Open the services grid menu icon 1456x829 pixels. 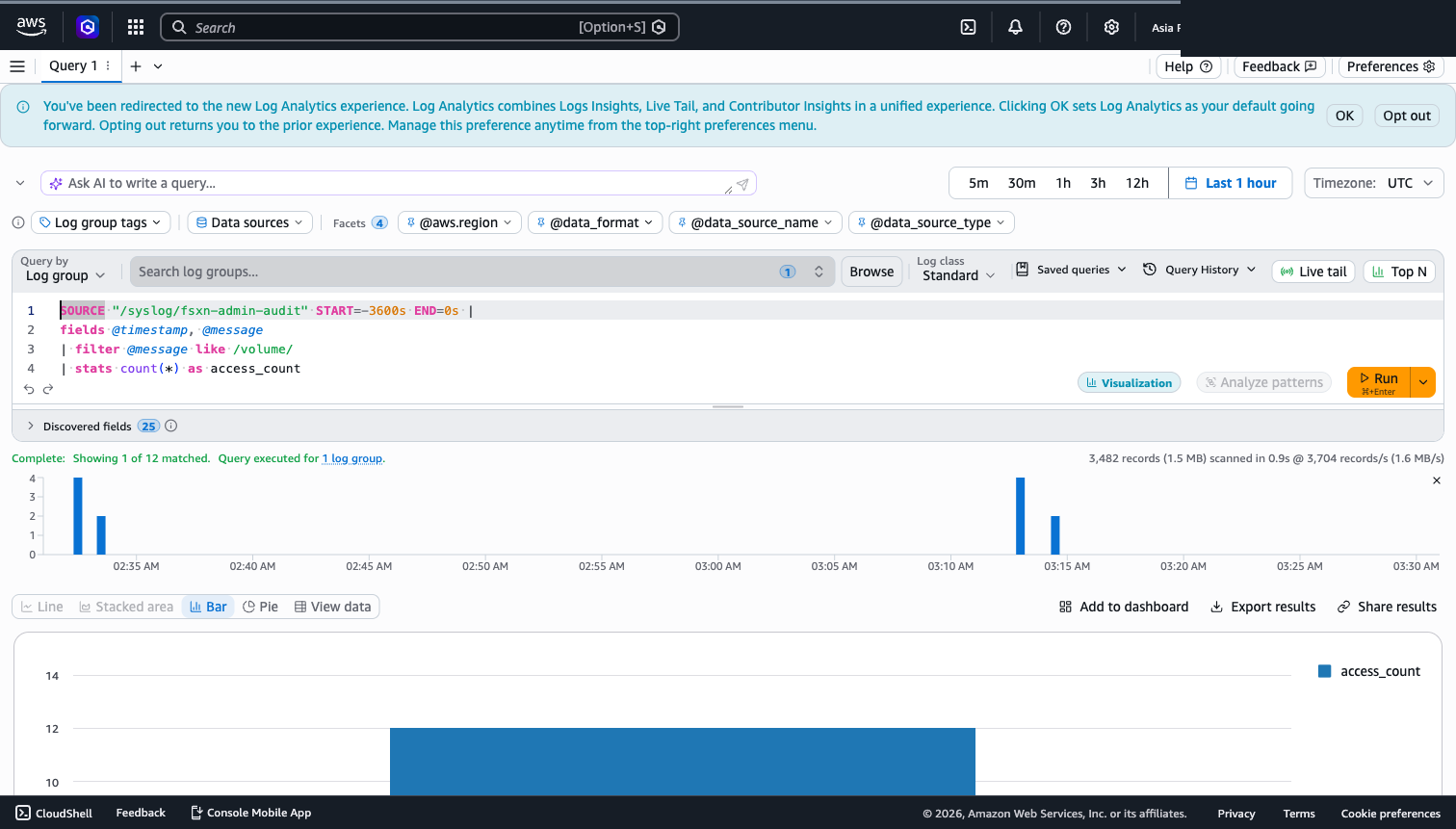click(x=136, y=27)
